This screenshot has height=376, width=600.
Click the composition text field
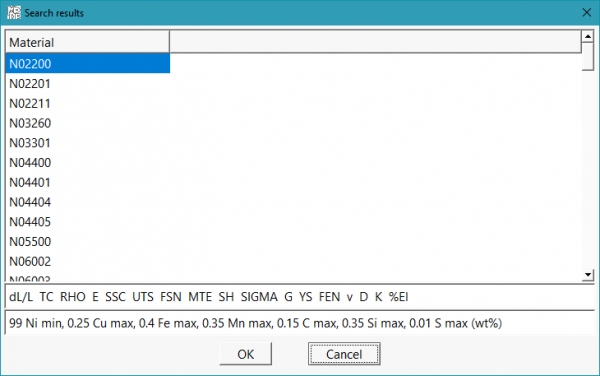(x=300, y=323)
